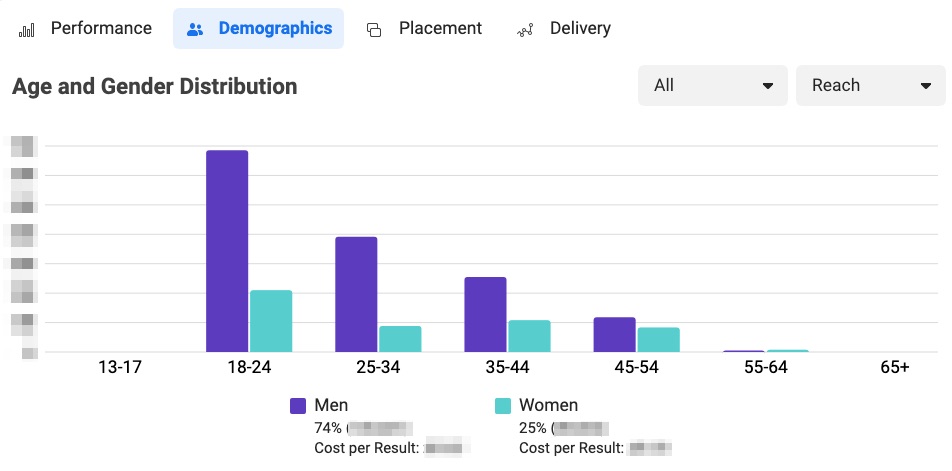952x471 pixels.
Task: Click the Performance bar chart icon
Action: [27, 30]
